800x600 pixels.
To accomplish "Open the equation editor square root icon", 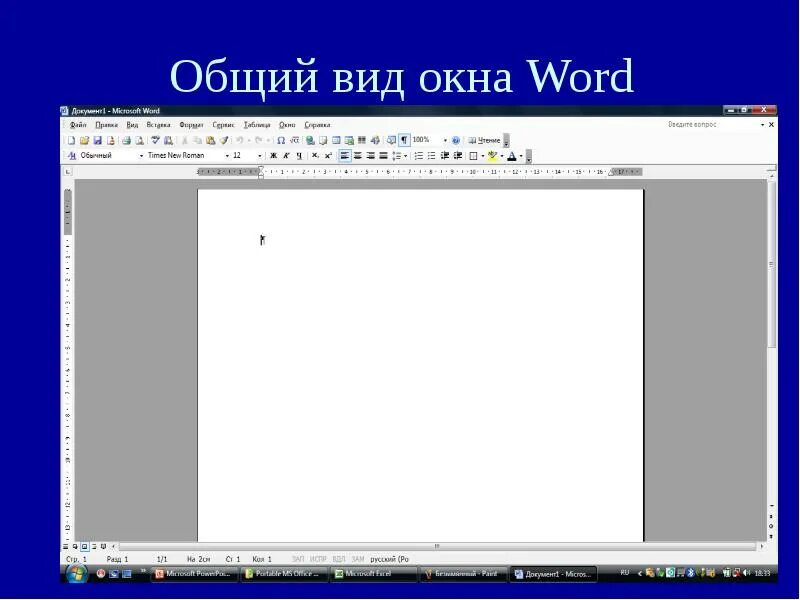I will [x=294, y=140].
